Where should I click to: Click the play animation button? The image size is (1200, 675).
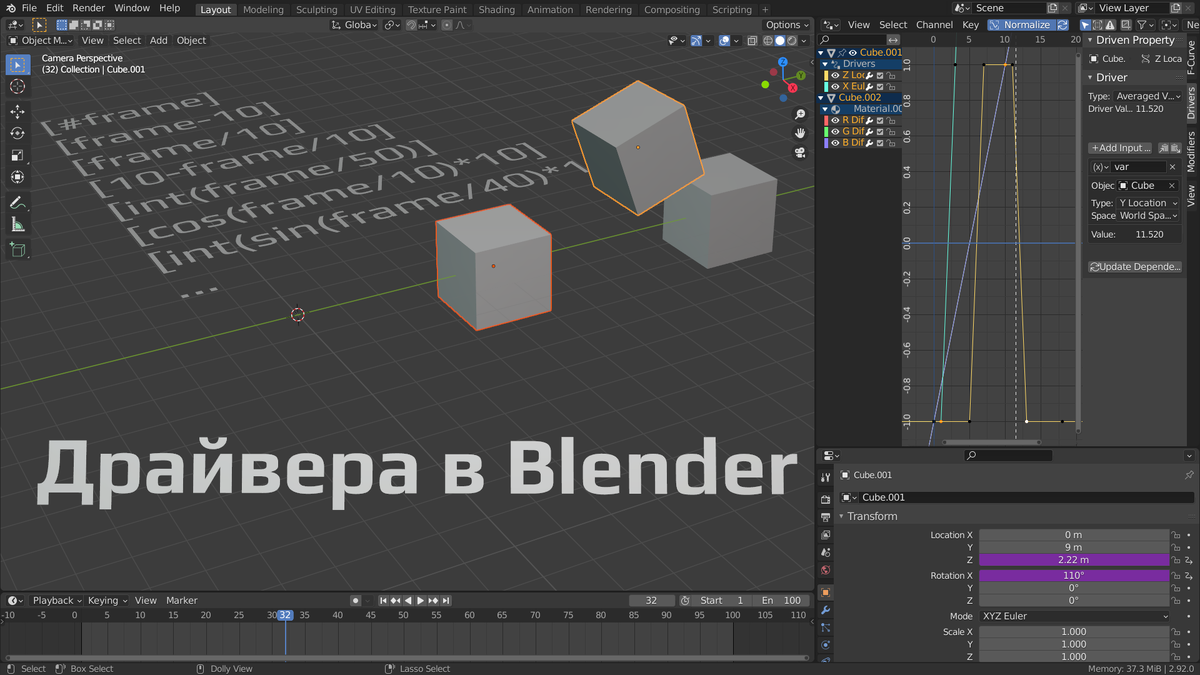click(421, 600)
